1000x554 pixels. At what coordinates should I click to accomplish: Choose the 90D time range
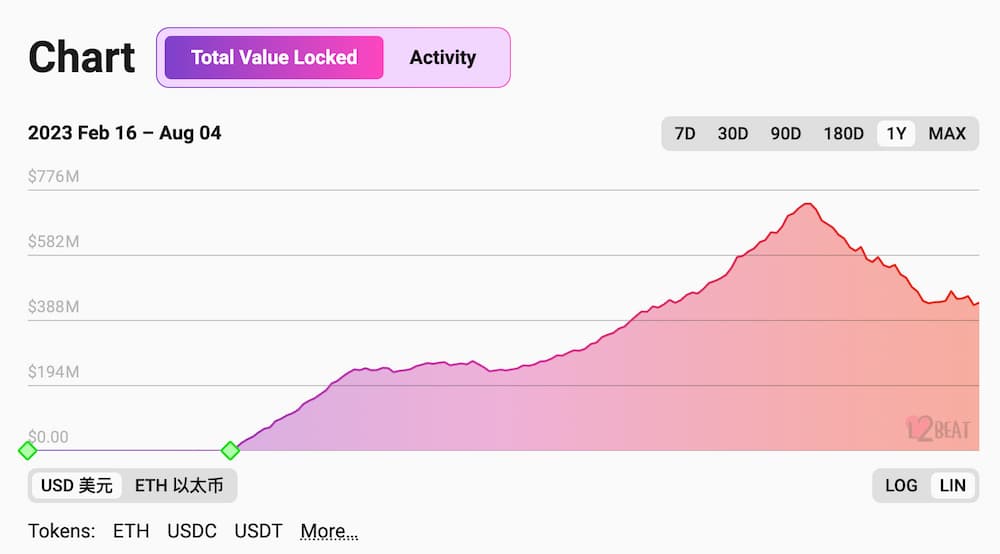pos(786,133)
